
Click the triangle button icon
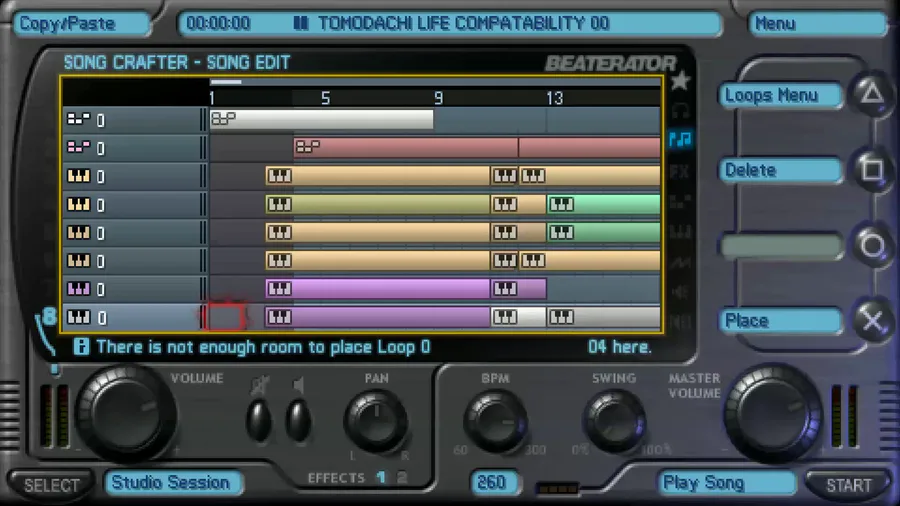(872, 94)
